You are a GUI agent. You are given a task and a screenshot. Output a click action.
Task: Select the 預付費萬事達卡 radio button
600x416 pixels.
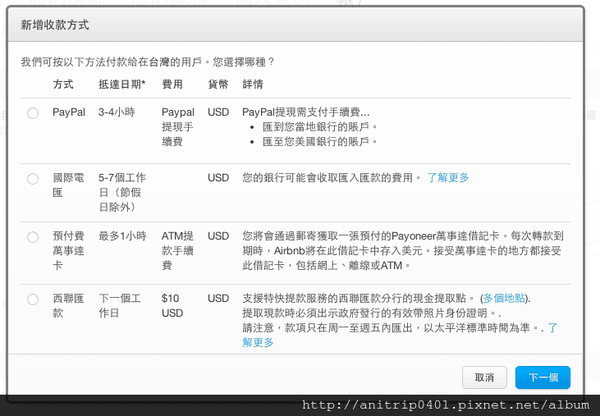pyautogui.click(x=33, y=237)
